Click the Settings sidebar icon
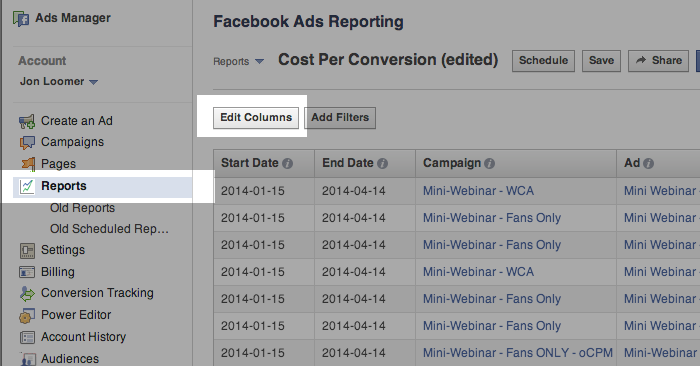The height and width of the screenshot is (366, 700). pyautogui.click(x=27, y=250)
